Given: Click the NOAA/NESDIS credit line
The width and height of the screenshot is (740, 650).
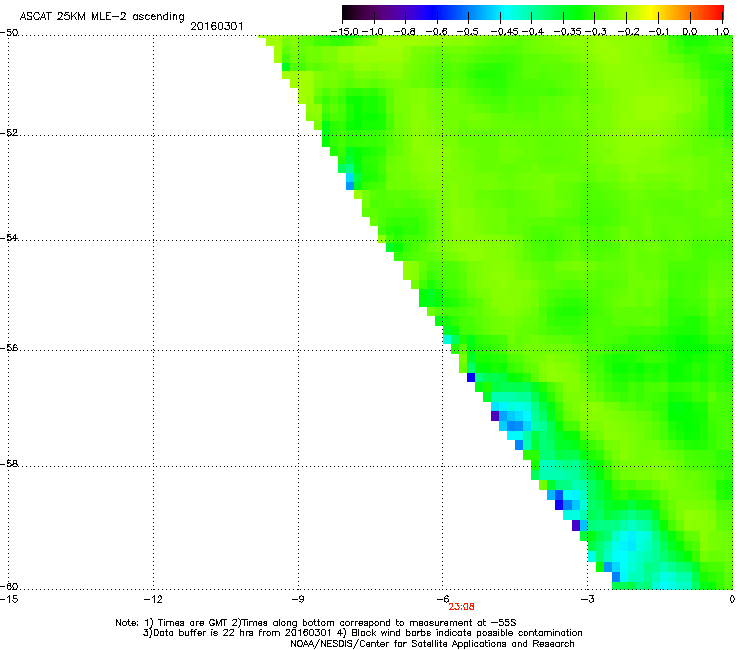Looking at the screenshot, I should pyautogui.click(x=432, y=644).
